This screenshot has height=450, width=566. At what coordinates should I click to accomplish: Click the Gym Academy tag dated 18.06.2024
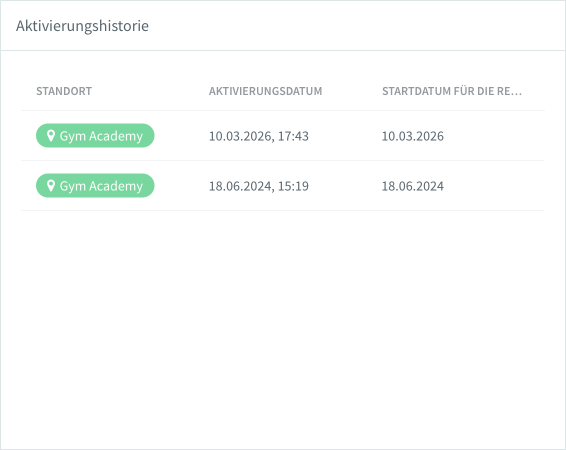[95, 185]
